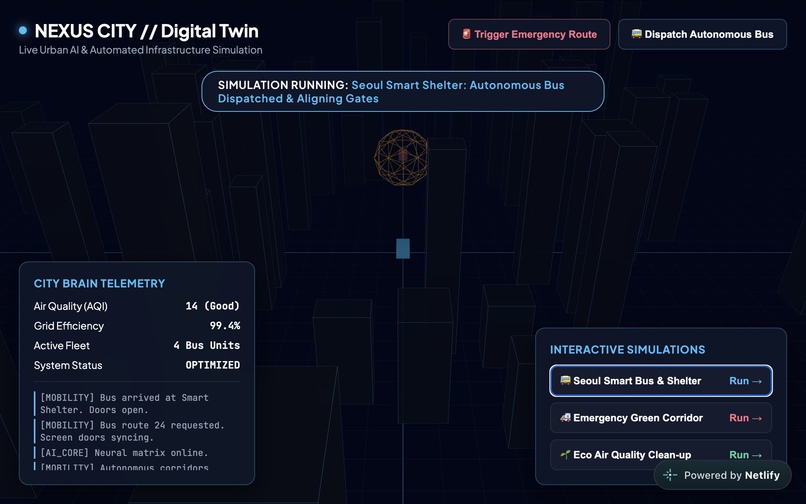
Task: Click the Run arrow on Emergency Green Corridor row
Action: pyautogui.click(x=745, y=418)
